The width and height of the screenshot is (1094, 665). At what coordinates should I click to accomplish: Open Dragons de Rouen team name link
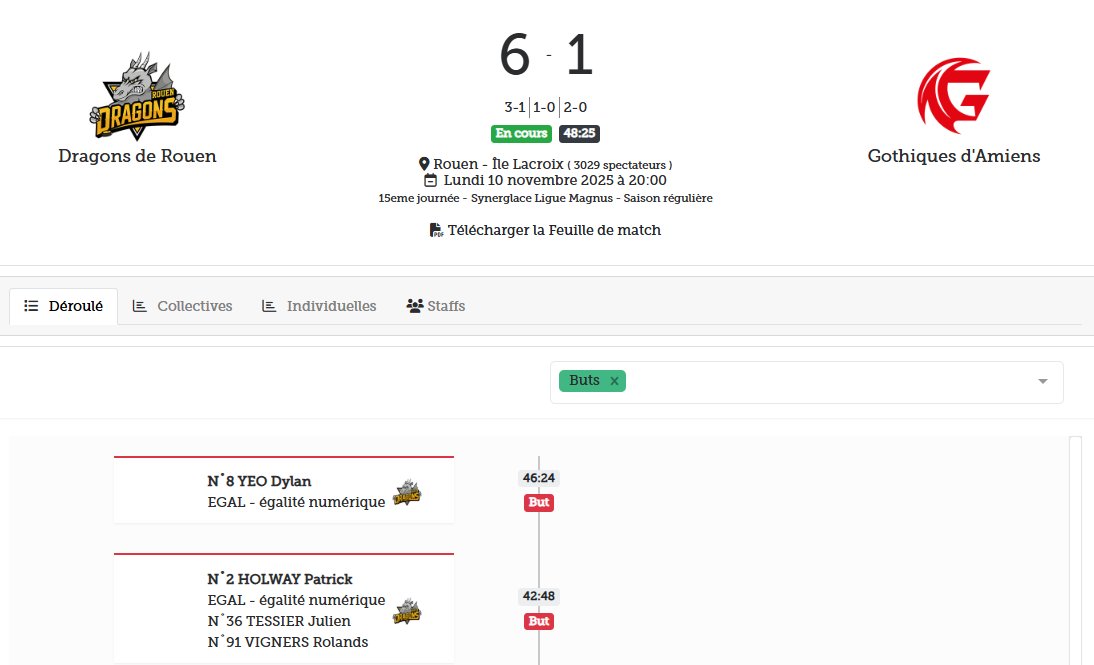click(x=137, y=156)
